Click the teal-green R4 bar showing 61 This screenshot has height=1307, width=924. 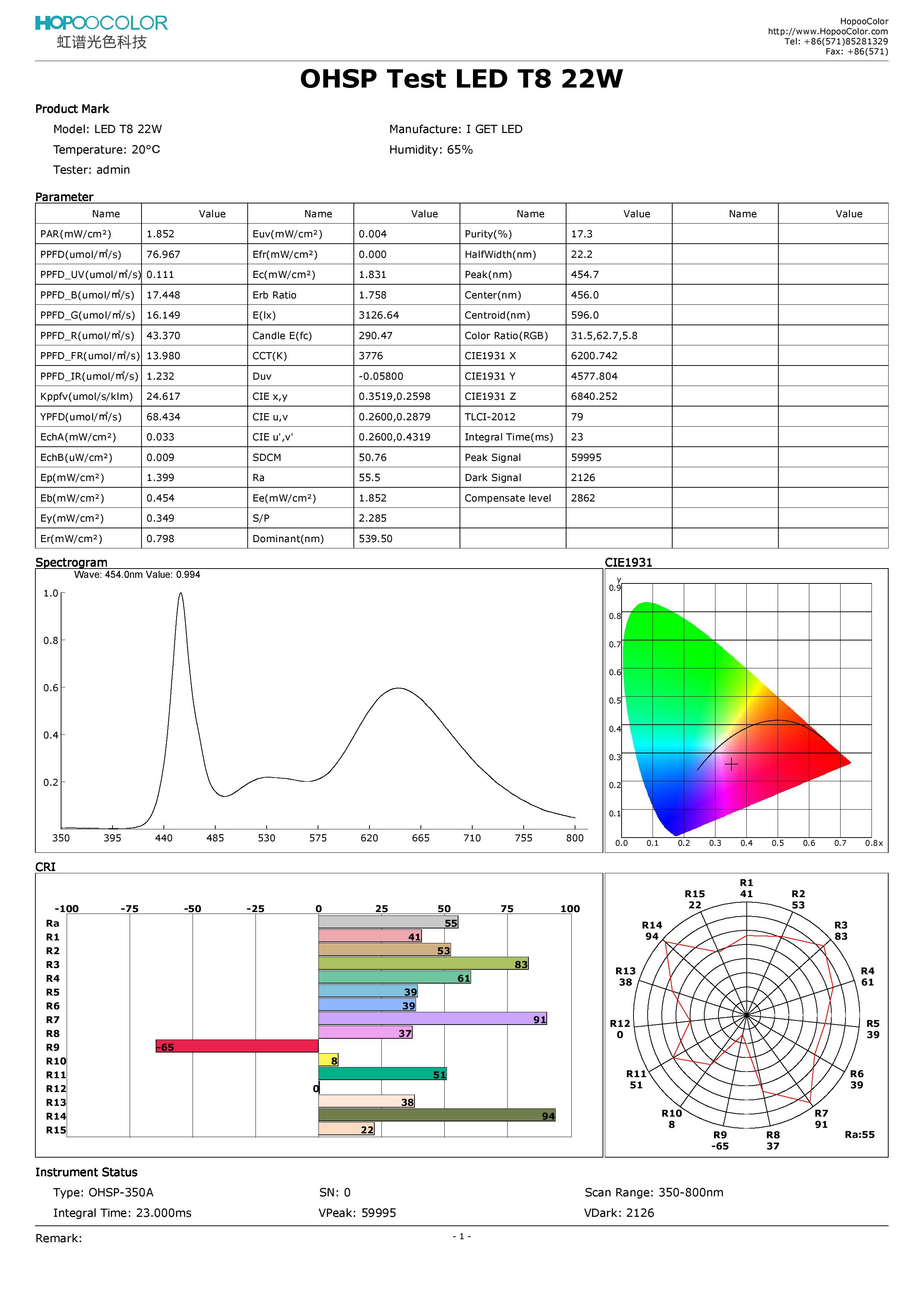point(395,977)
